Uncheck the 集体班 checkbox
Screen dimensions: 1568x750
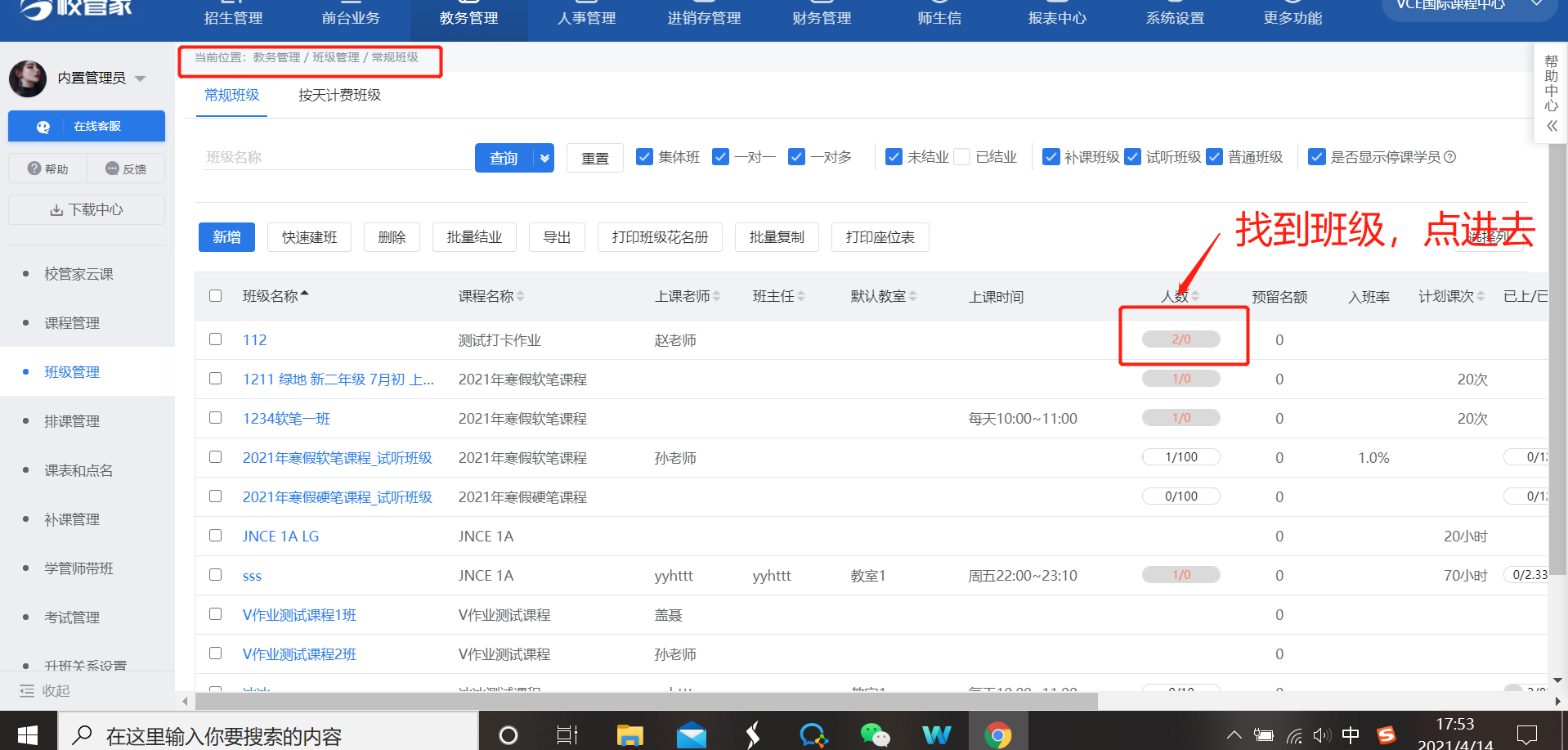tap(645, 156)
